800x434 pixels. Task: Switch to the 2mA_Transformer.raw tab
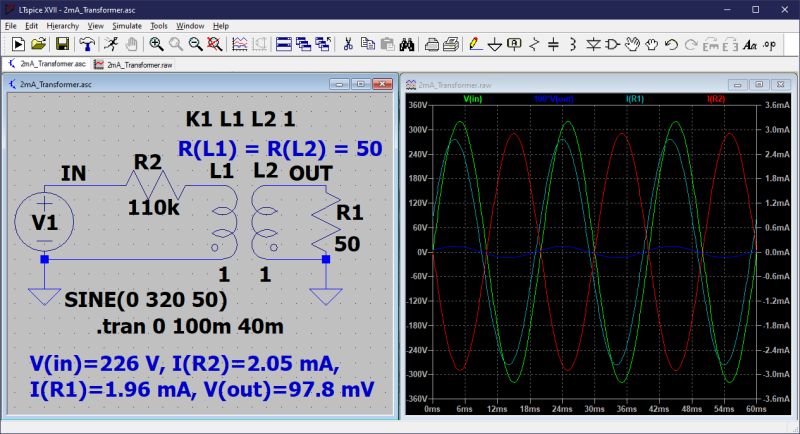tap(134, 65)
